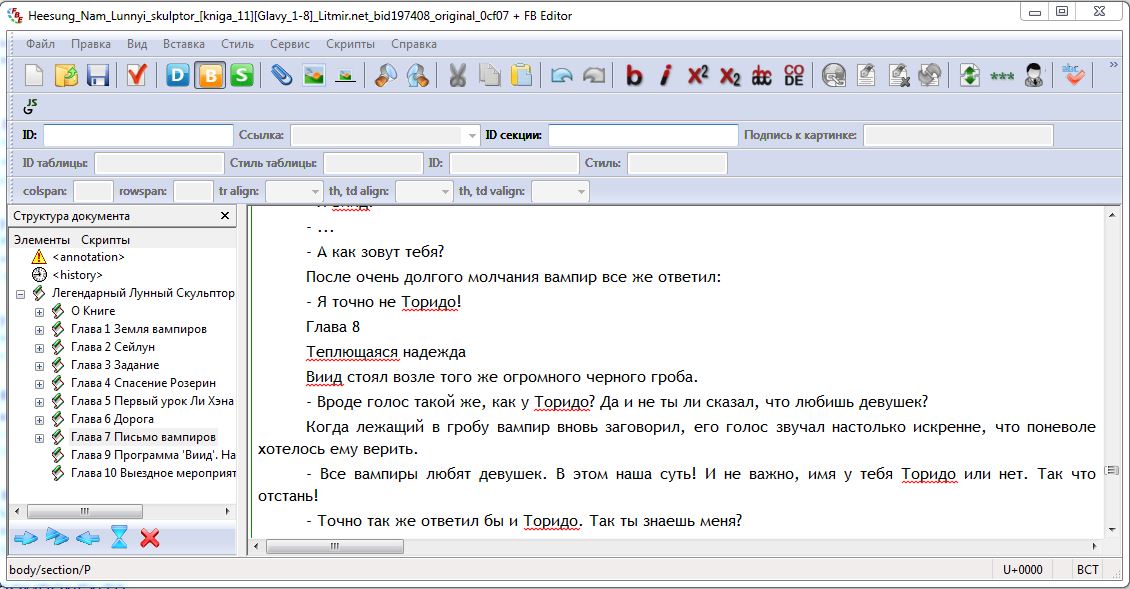Click the Save floppy disk icon

(x=98, y=76)
